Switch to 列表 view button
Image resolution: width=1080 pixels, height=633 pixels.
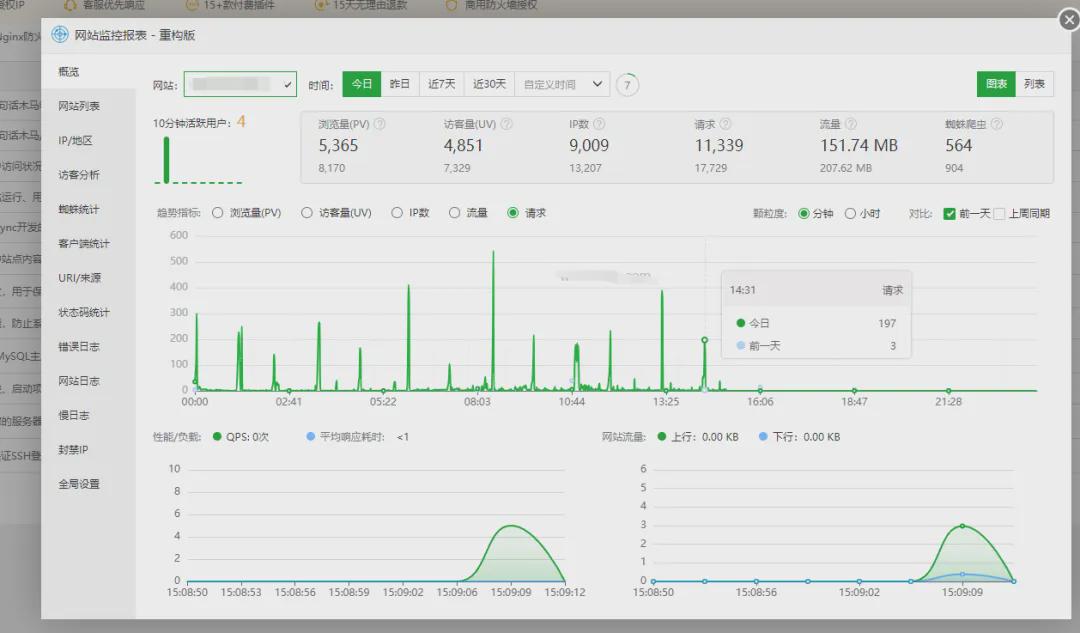(x=1034, y=84)
